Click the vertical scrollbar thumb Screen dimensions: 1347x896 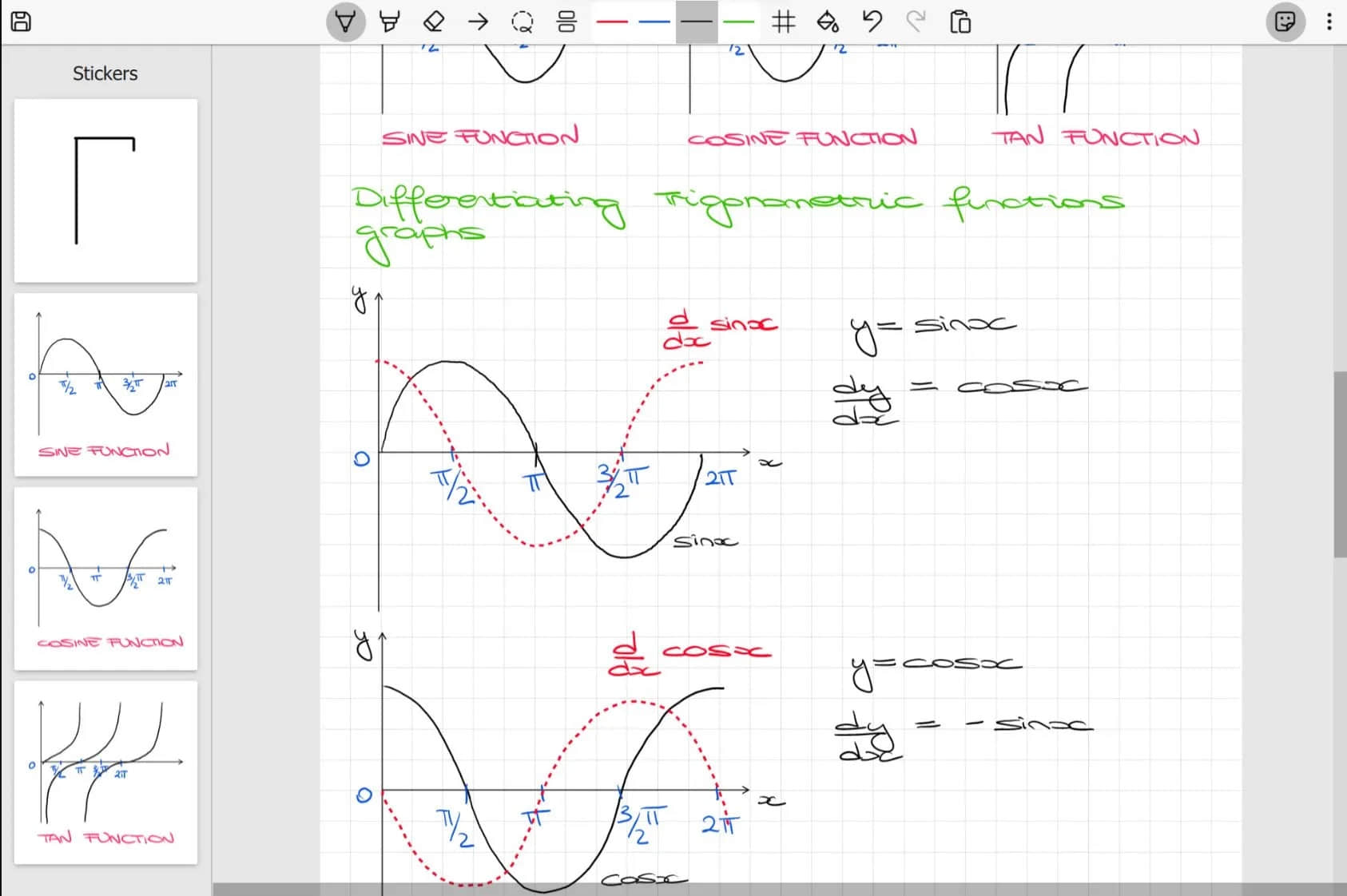(1340, 463)
